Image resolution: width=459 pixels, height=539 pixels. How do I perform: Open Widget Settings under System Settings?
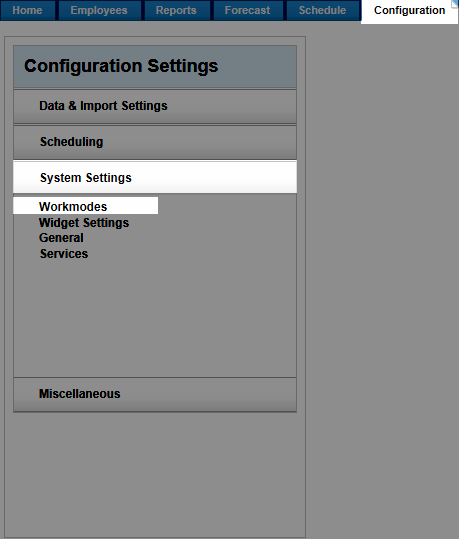(84, 223)
